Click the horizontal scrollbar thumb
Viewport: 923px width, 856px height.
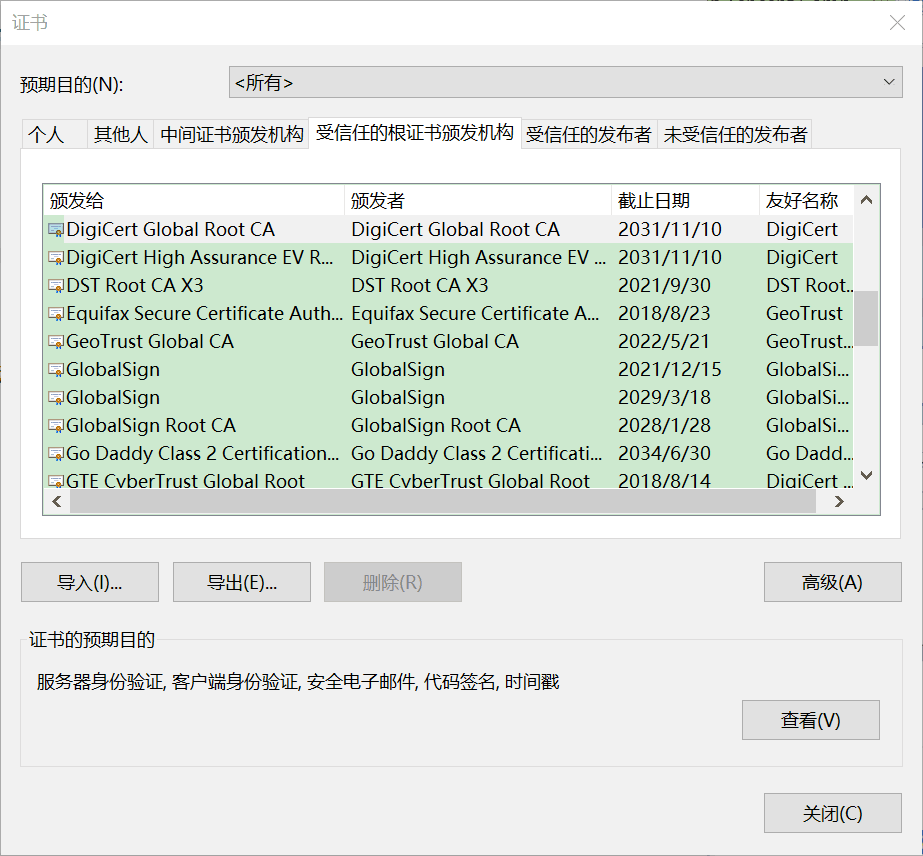coord(443,502)
